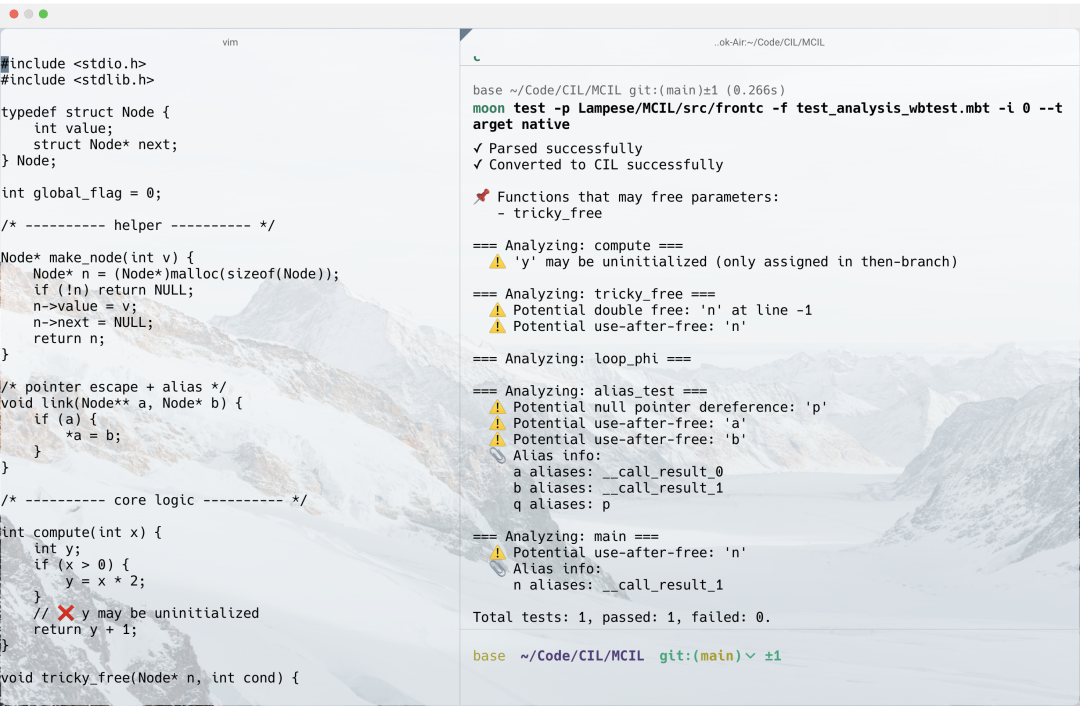Click the chevron after git:(main) in the prompt
1080x706 pixels.
[x=750, y=656]
